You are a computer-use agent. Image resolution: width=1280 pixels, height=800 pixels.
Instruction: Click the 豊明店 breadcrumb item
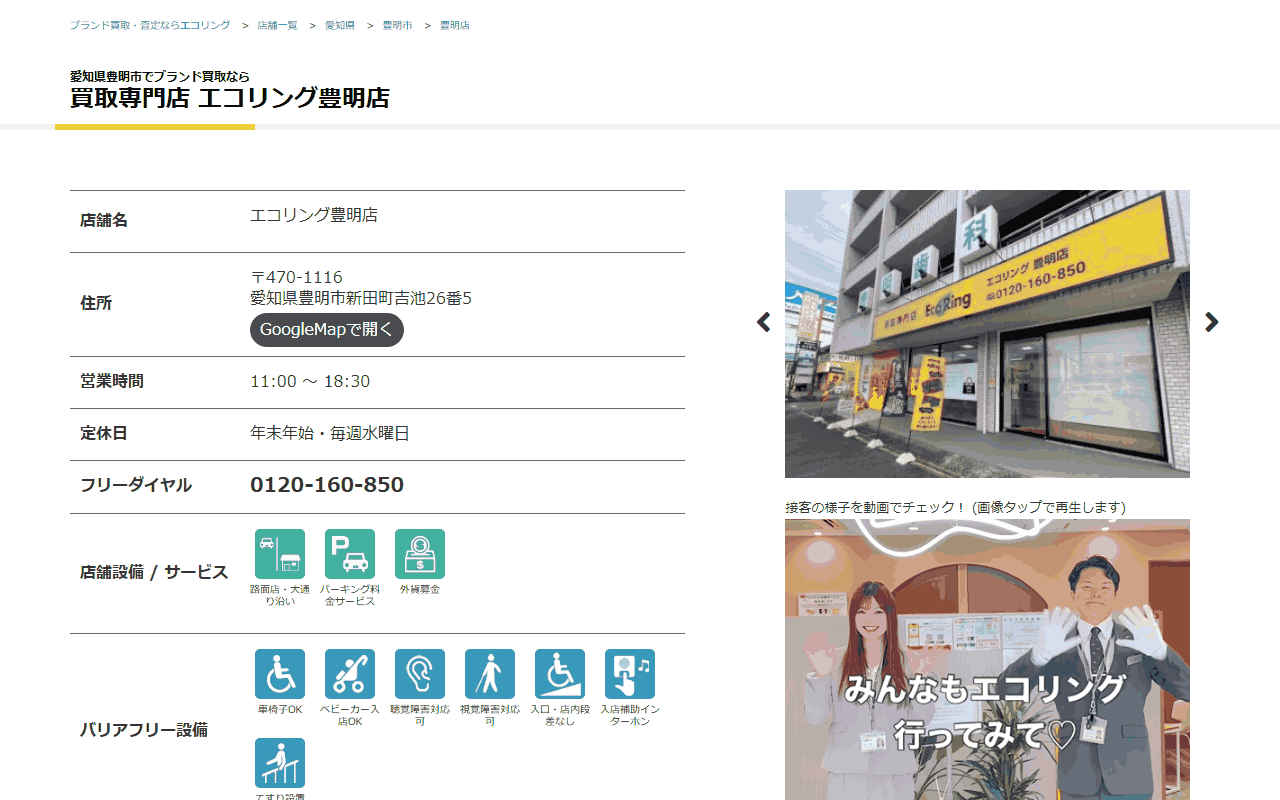[x=455, y=25]
